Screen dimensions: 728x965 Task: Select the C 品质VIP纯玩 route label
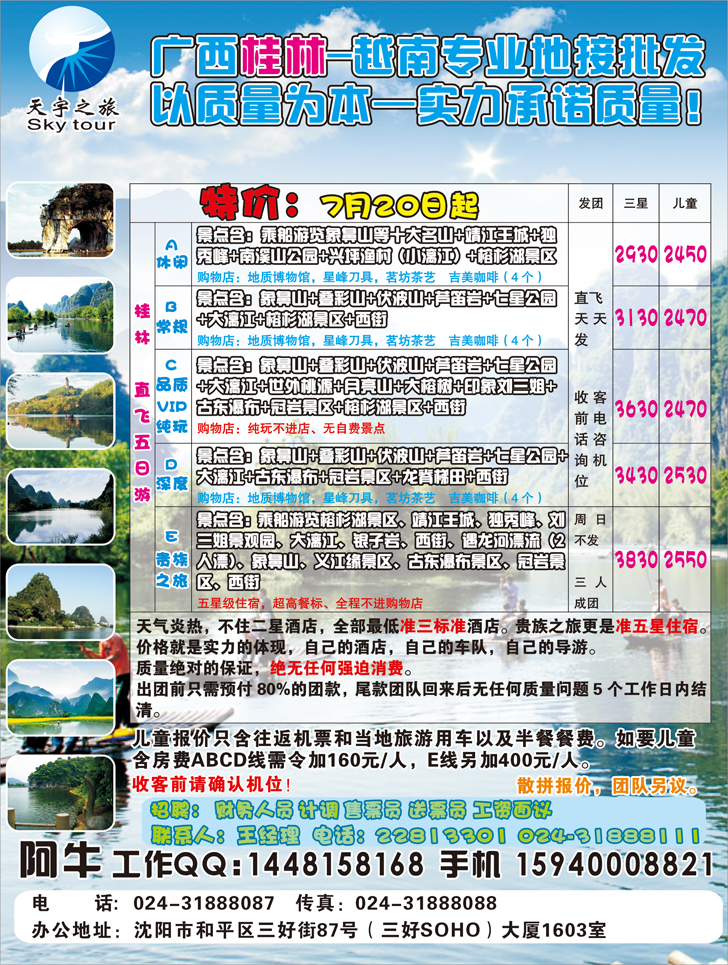coord(172,396)
